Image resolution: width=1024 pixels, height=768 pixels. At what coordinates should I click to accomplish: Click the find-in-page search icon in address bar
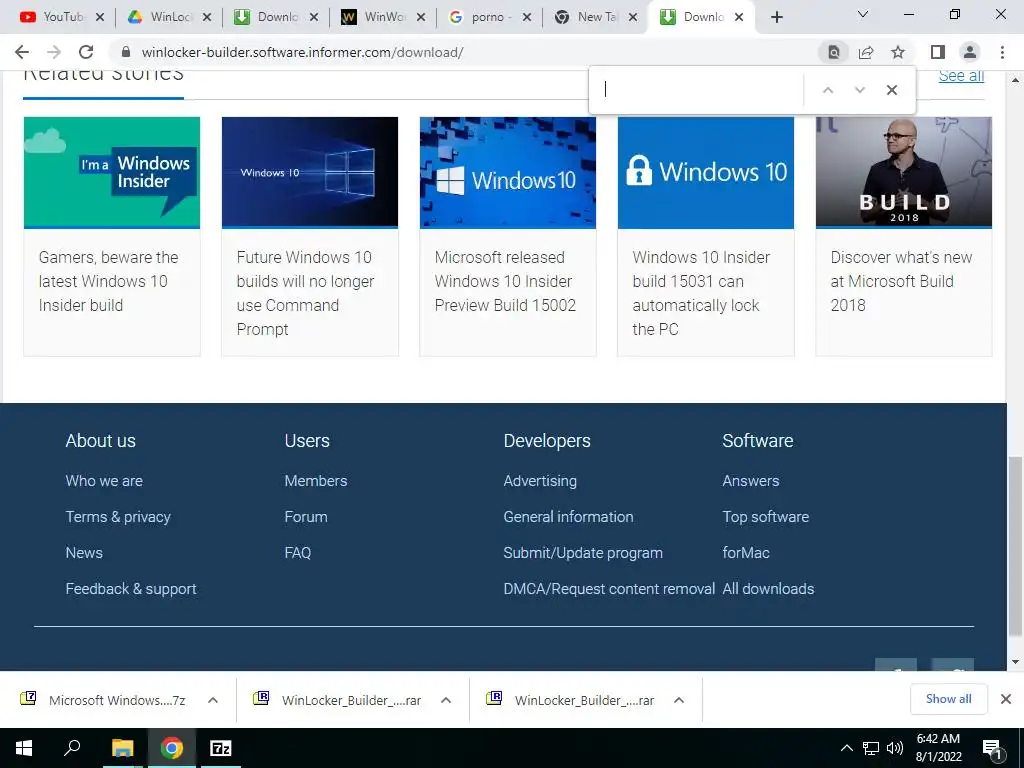pos(834,52)
